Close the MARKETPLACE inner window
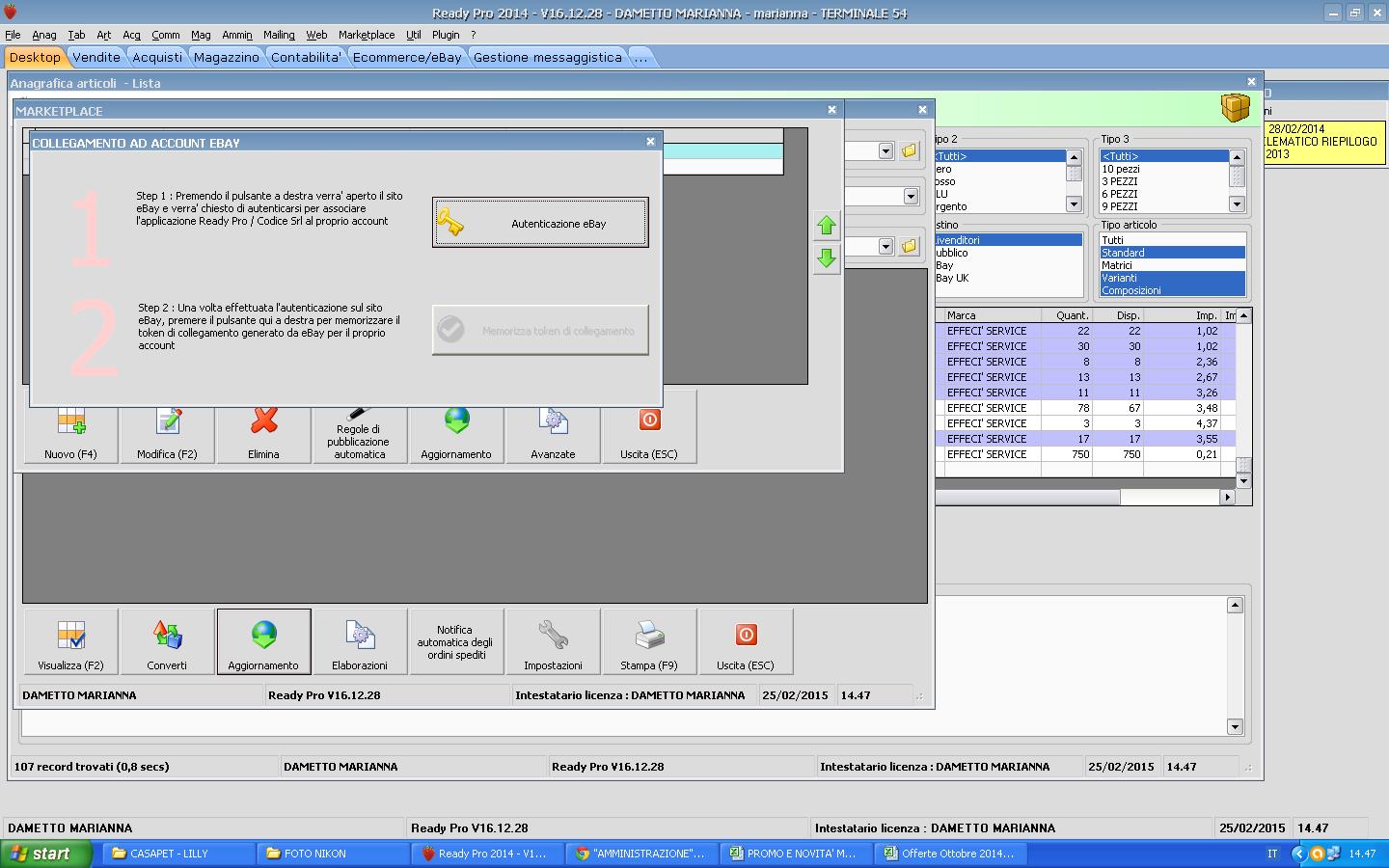 pyautogui.click(x=831, y=110)
